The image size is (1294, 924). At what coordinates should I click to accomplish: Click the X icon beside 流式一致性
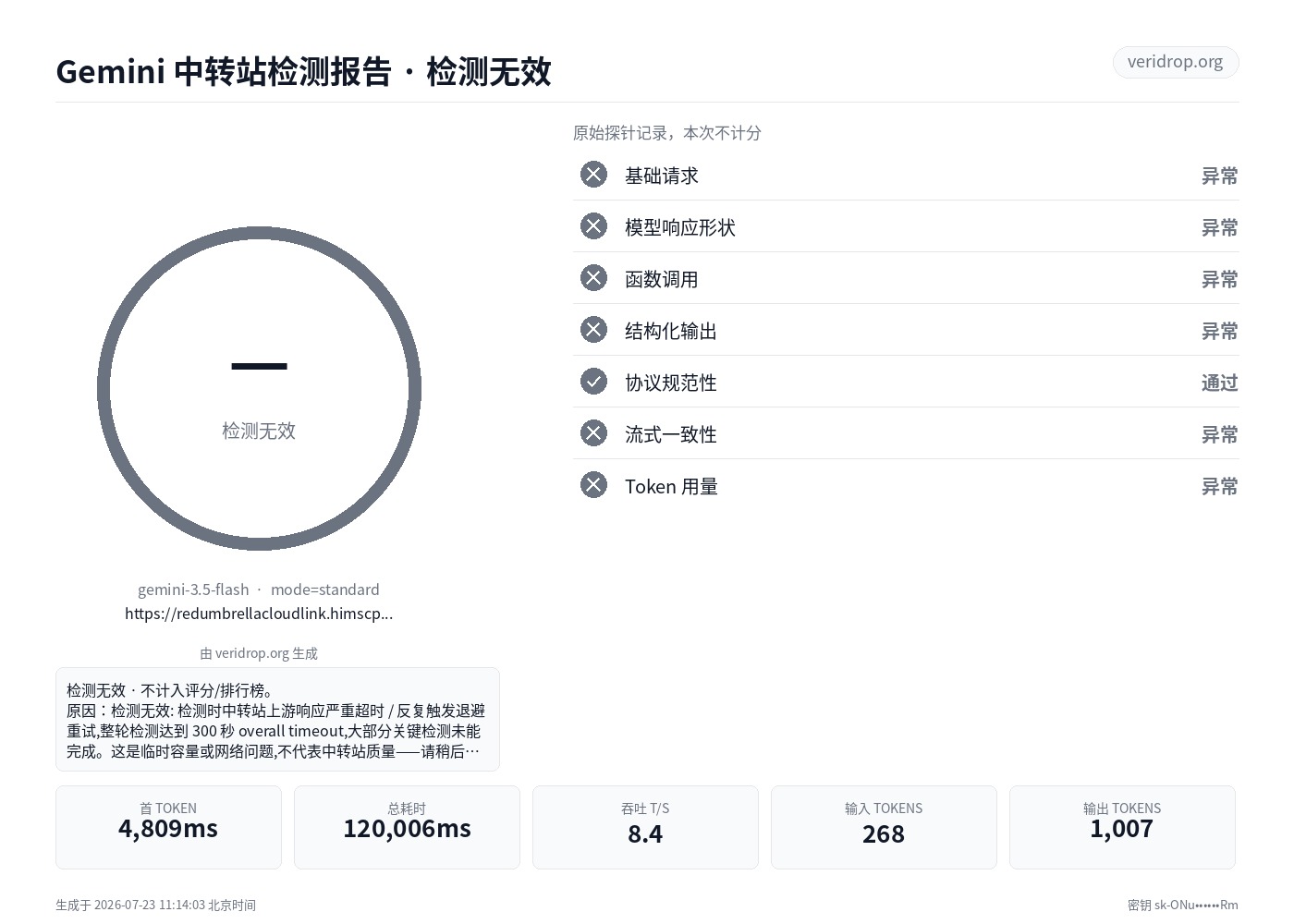point(593,433)
